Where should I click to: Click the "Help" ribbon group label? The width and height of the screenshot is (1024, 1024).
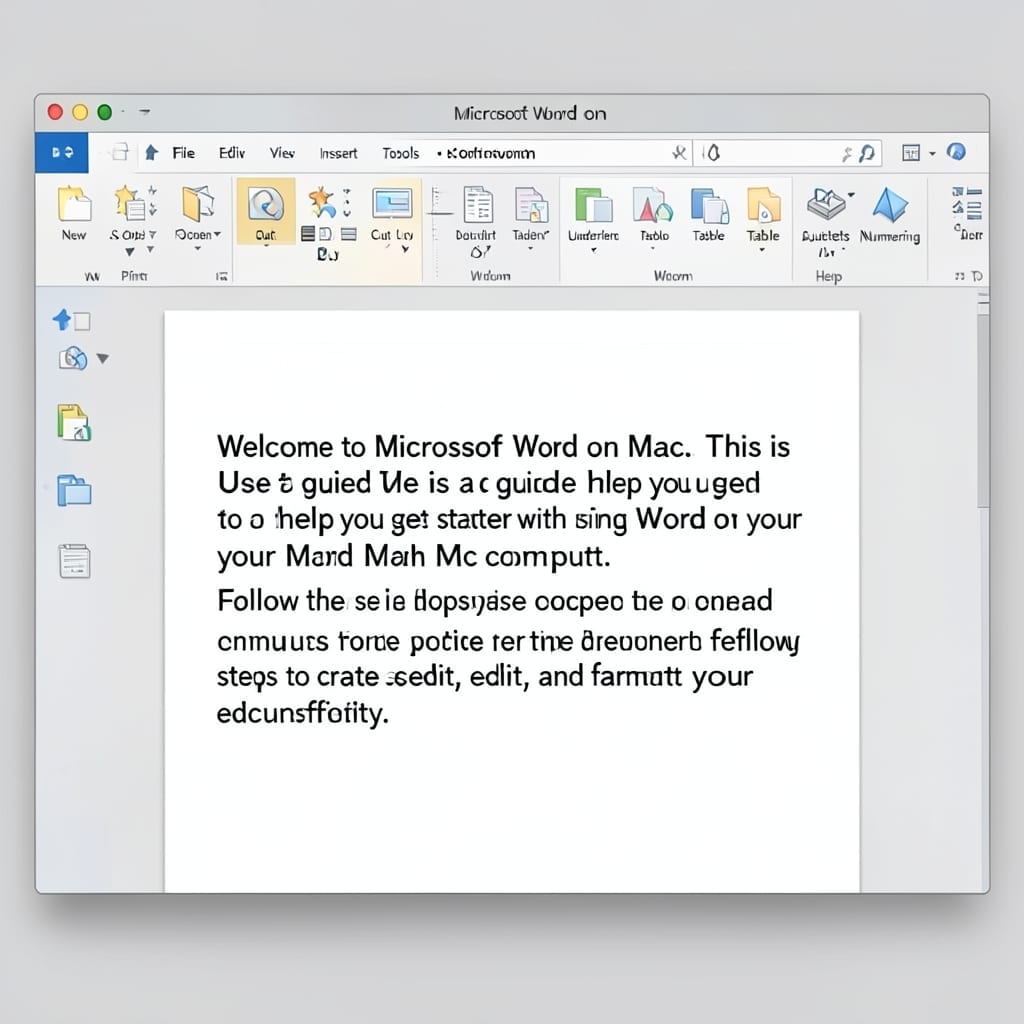pyautogui.click(x=828, y=276)
